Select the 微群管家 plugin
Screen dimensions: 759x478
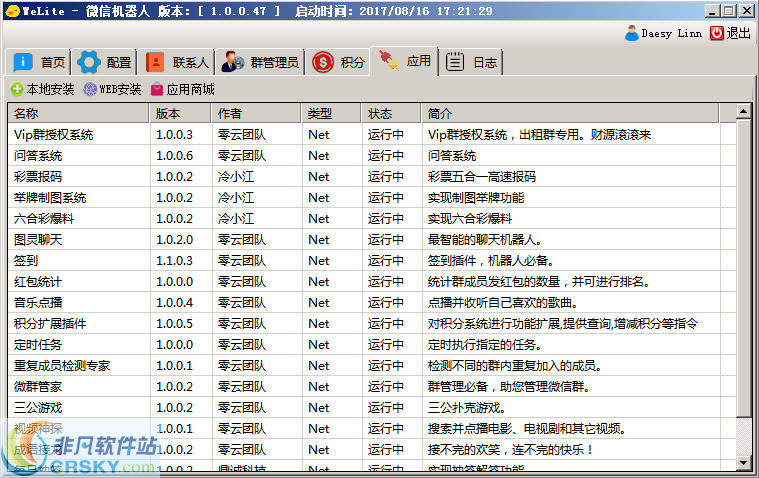[x=38, y=386]
